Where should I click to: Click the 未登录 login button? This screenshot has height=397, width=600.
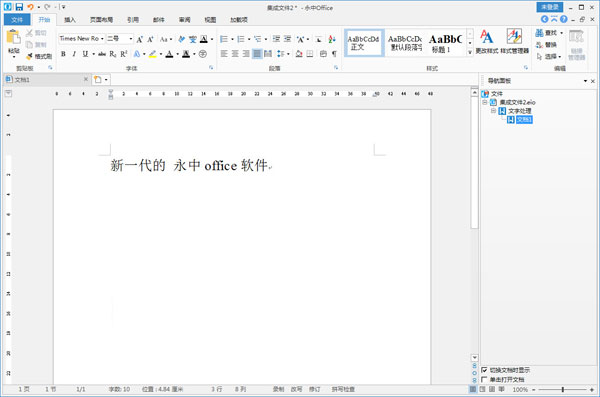click(549, 7)
